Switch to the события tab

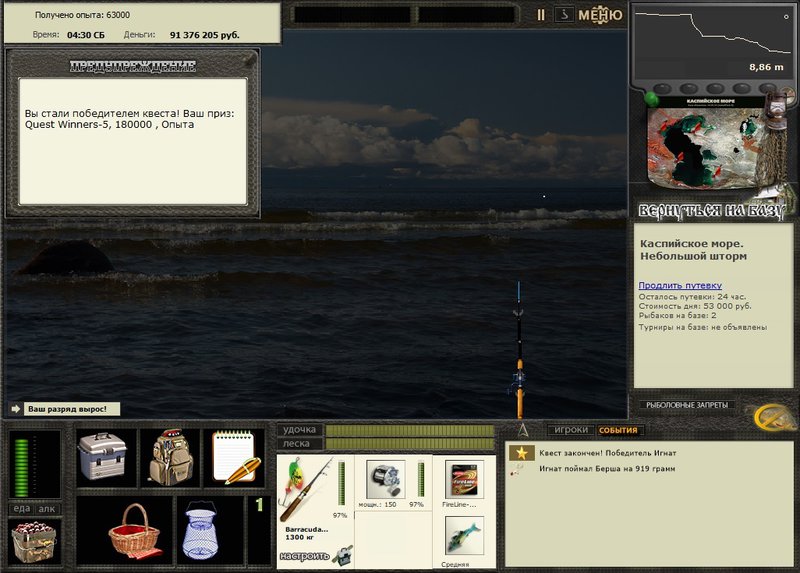click(618, 430)
